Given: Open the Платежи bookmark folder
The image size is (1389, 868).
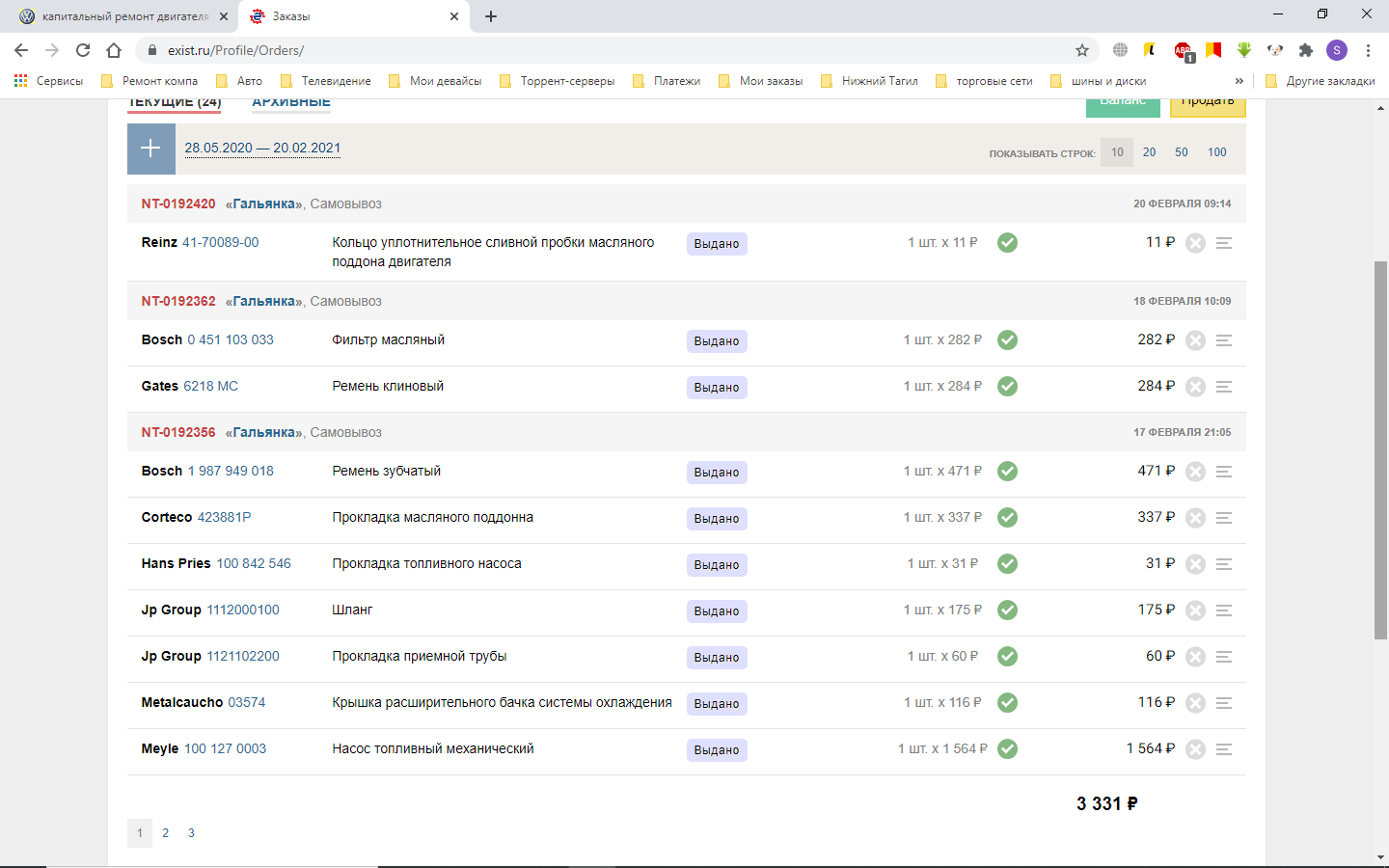Looking at the screenshot, I should (667, 81).
